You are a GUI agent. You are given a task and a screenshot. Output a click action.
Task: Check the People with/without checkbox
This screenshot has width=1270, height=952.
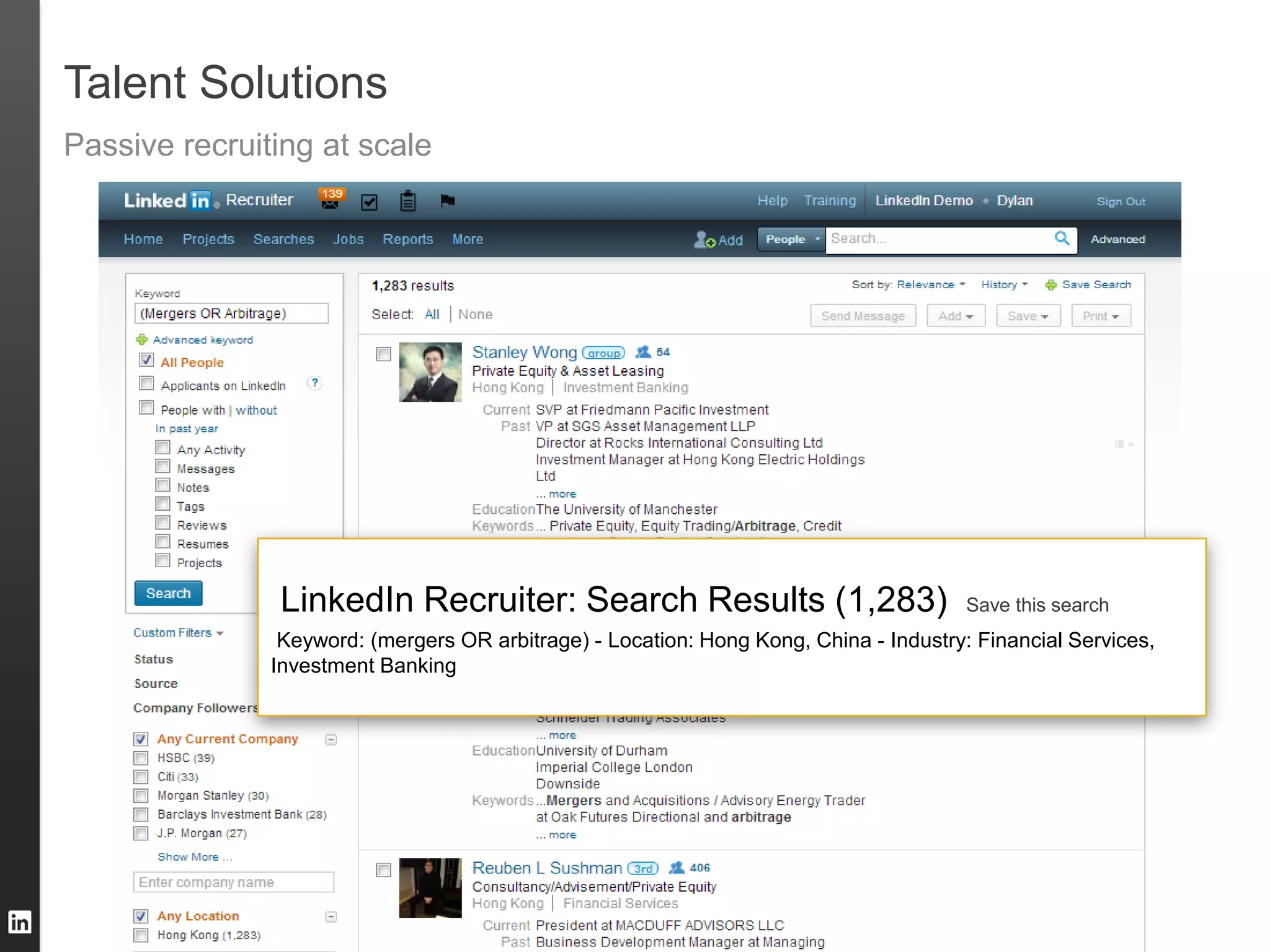tap(146, 408)
